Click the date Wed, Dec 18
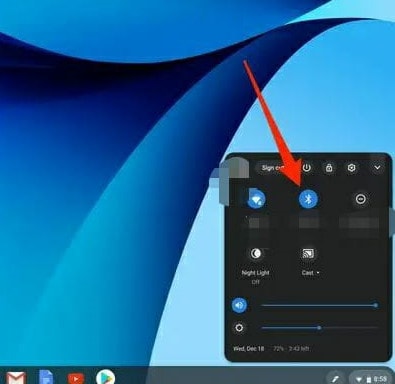 tap(248, 349)
